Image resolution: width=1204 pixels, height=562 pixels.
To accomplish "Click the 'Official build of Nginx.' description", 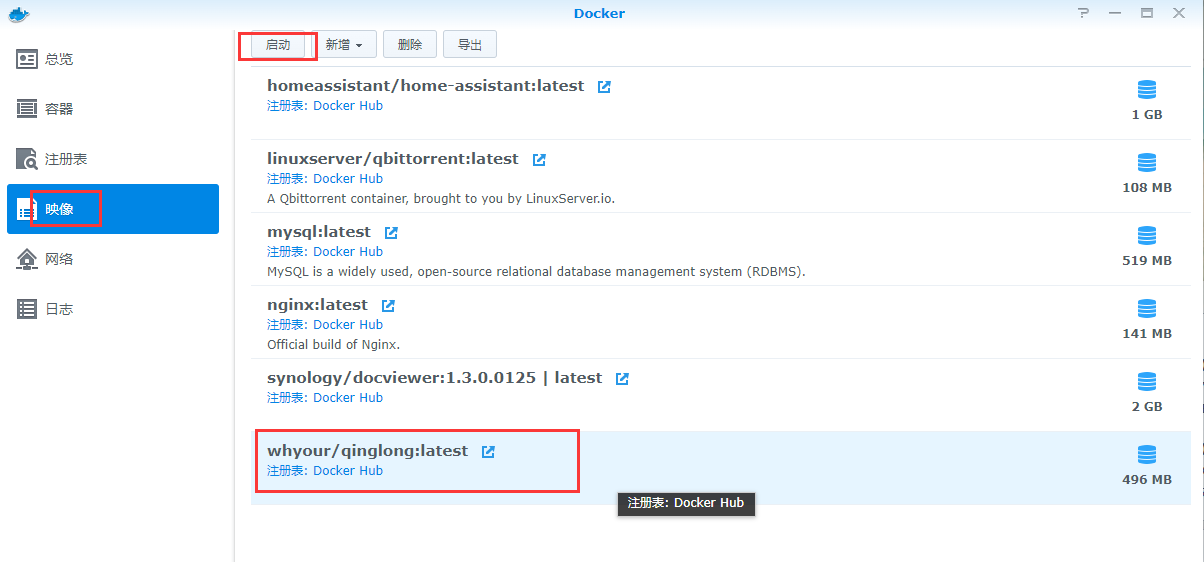I will (x=333, y=345).
